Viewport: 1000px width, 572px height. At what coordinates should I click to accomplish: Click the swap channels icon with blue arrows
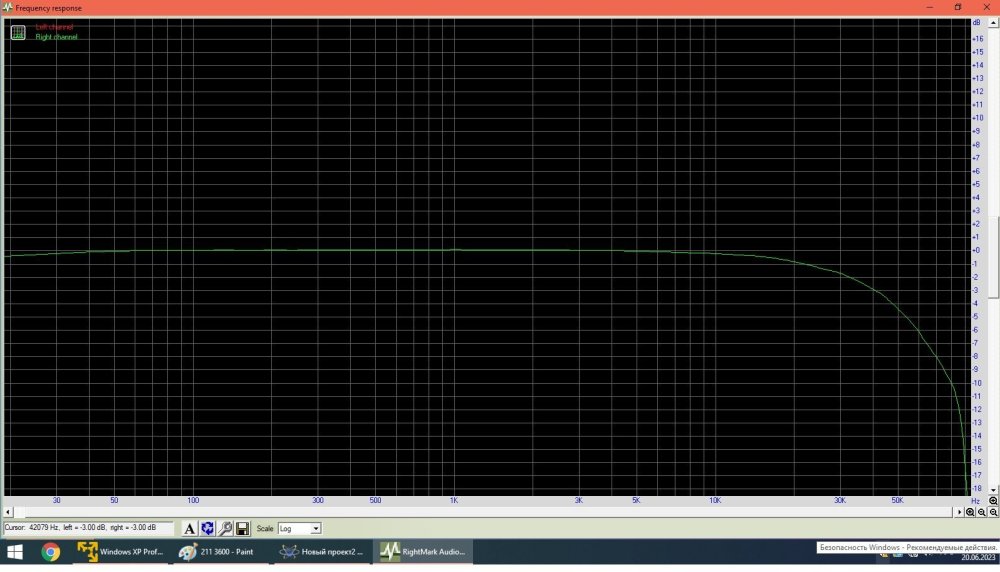pyautogui.click(x=207, y=528)
